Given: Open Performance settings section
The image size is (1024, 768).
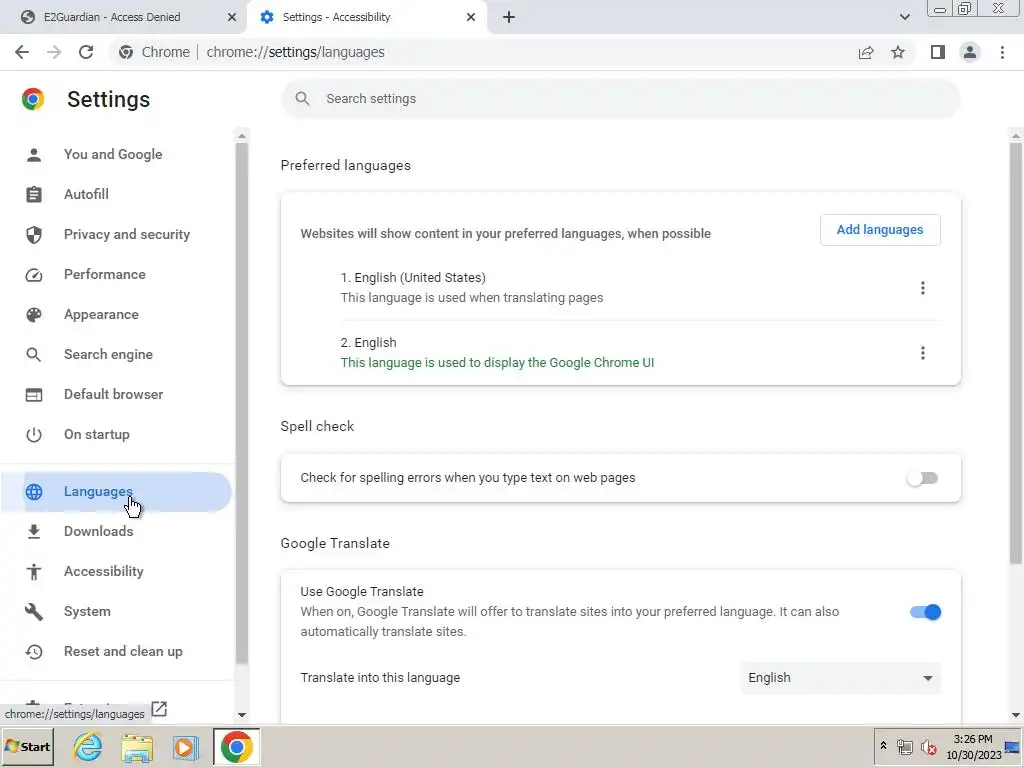Looking at the screenshot, I should [x=104, y=274].
